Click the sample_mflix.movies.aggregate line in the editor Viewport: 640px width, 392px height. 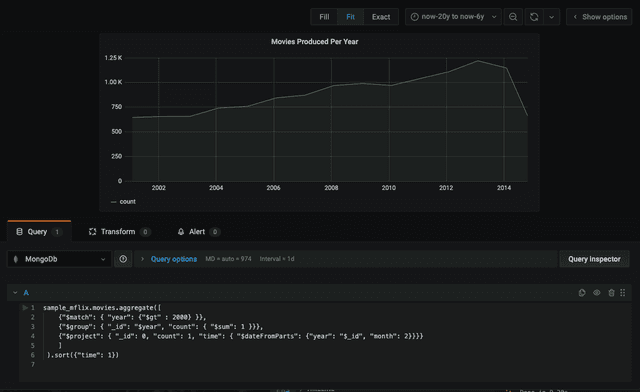[102, 307]
